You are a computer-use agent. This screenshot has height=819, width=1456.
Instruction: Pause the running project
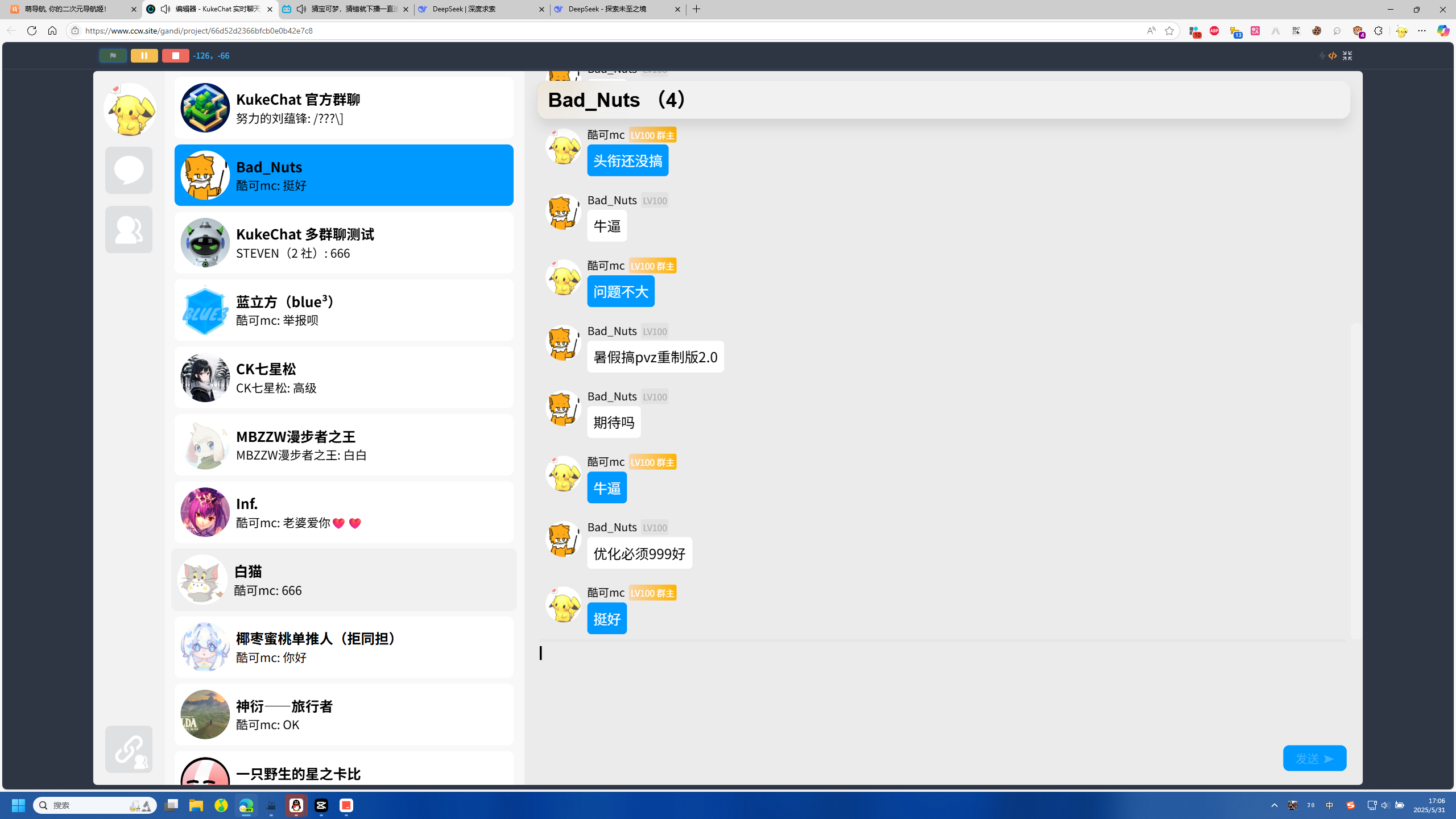point(144,56)
